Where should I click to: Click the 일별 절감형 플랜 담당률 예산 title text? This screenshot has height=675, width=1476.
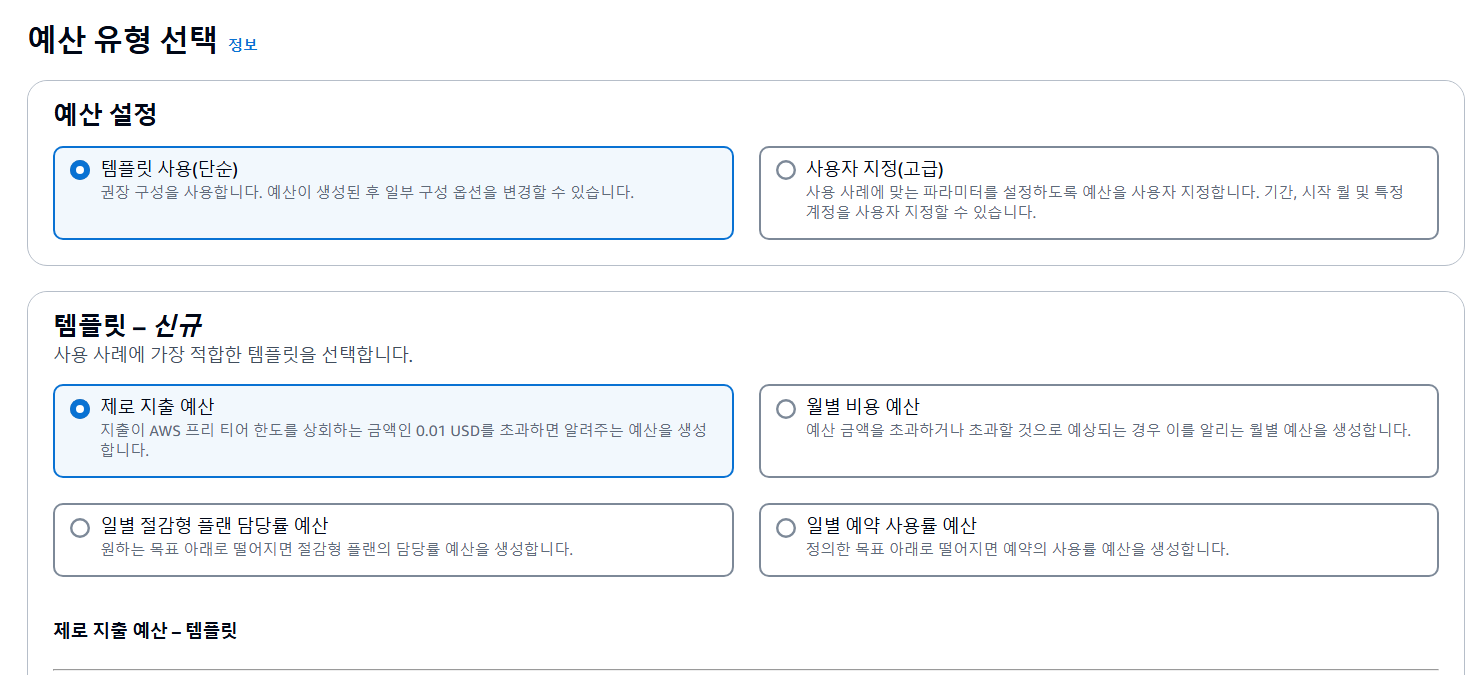(215, 525)
